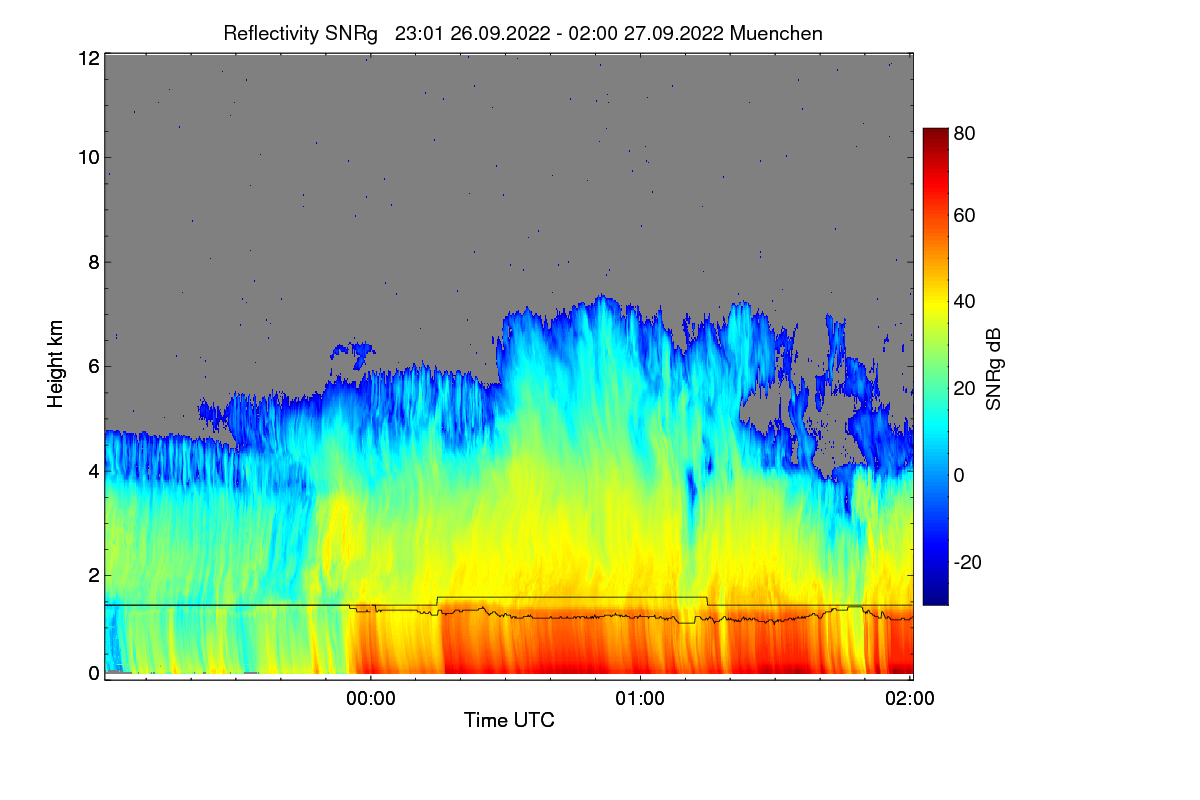Click the '01:00' time tick label

coord(640,700)
